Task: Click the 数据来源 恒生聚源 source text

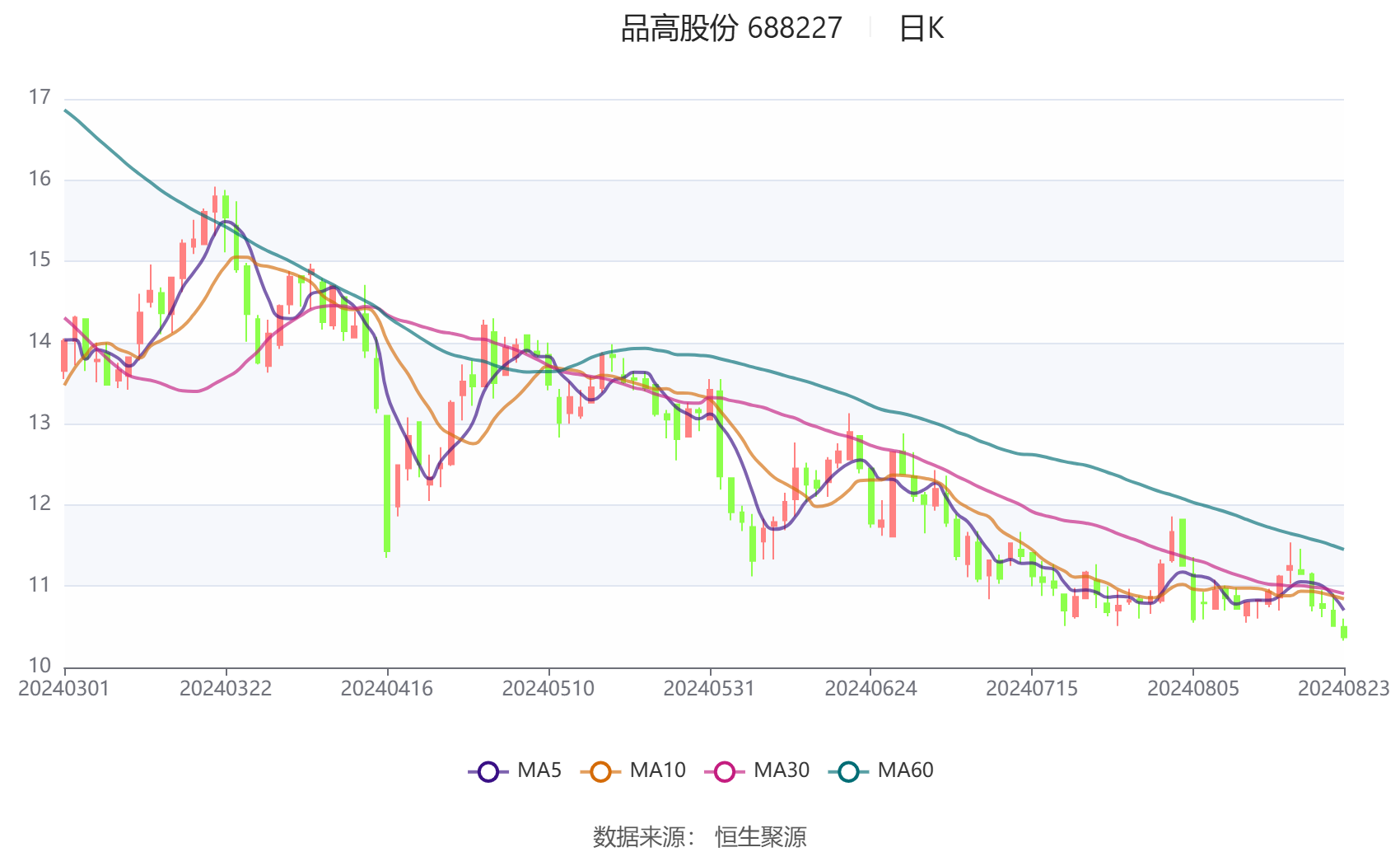Action: point(700,836)
